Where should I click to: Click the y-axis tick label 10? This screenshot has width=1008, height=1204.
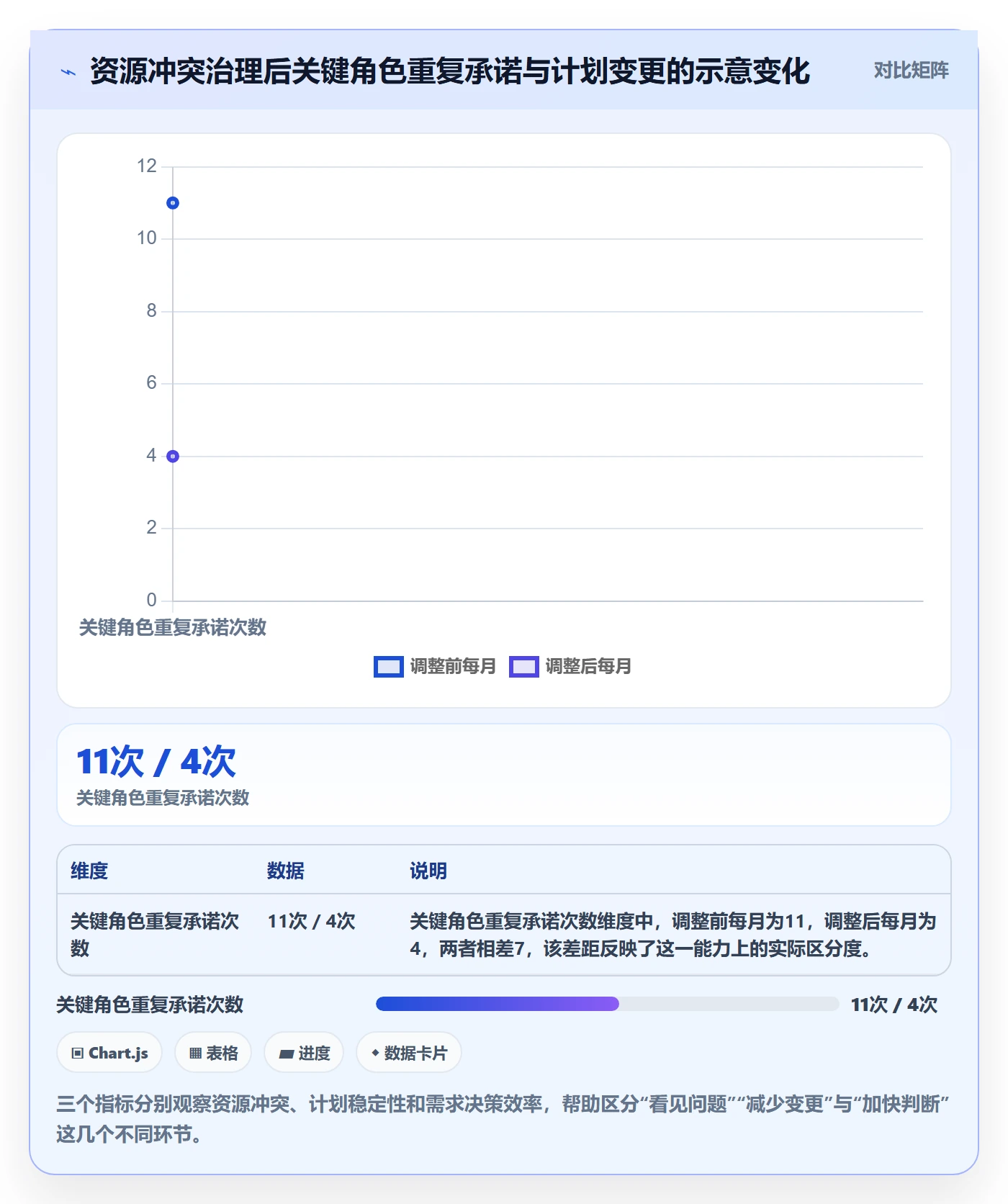pos(147,238)
